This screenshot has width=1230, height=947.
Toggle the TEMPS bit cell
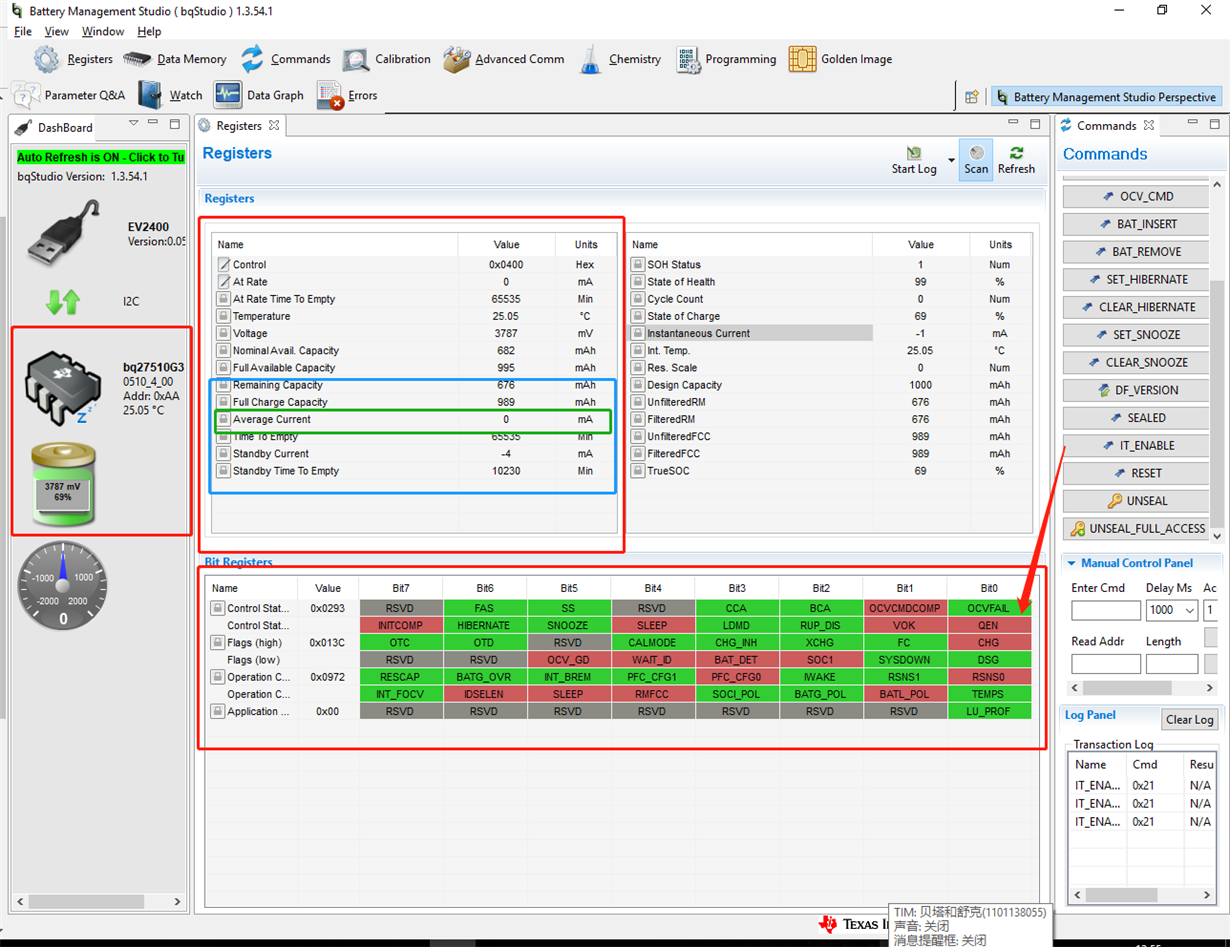(989, 694)
